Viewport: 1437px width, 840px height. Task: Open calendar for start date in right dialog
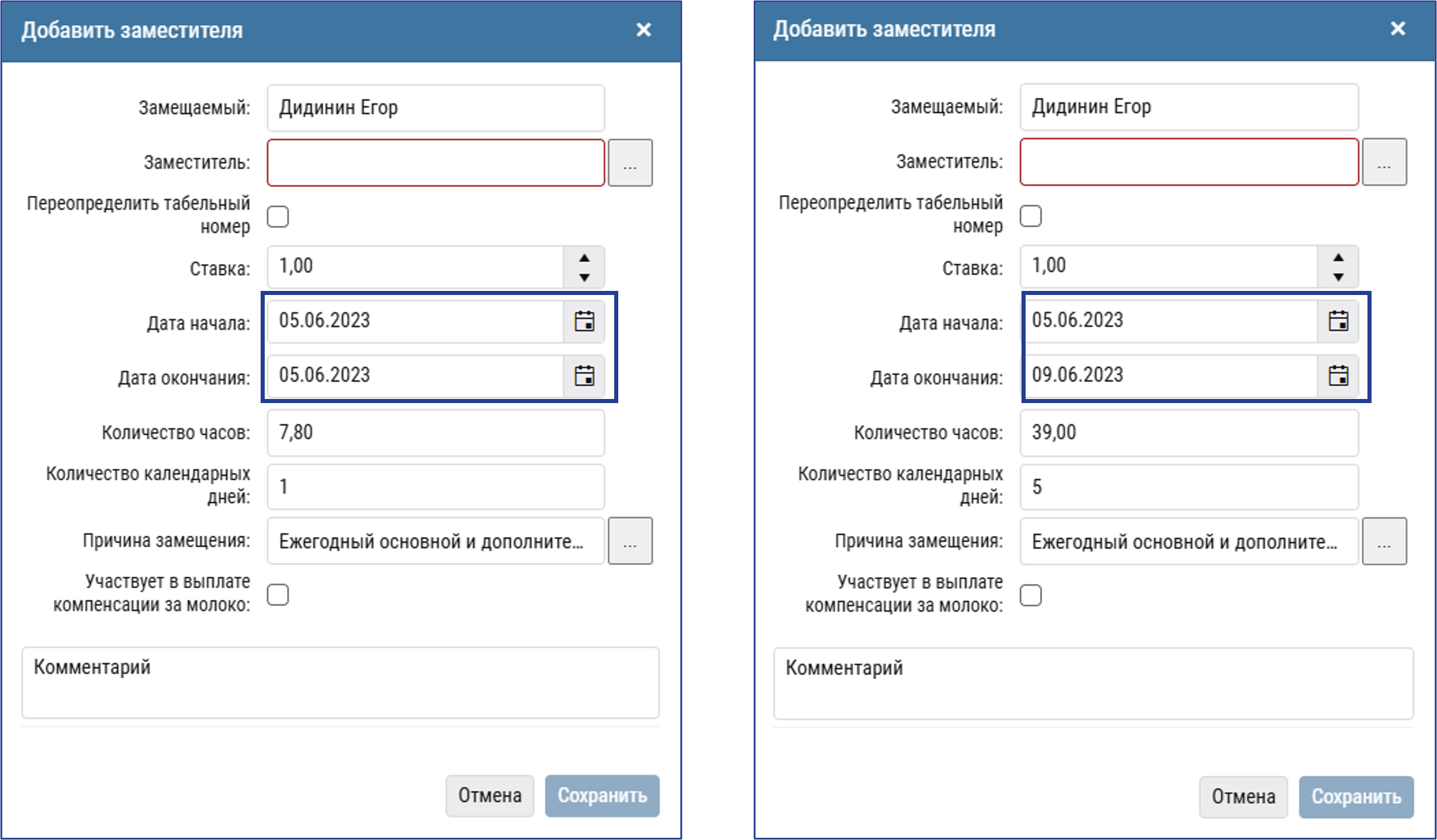[1338, 321]
